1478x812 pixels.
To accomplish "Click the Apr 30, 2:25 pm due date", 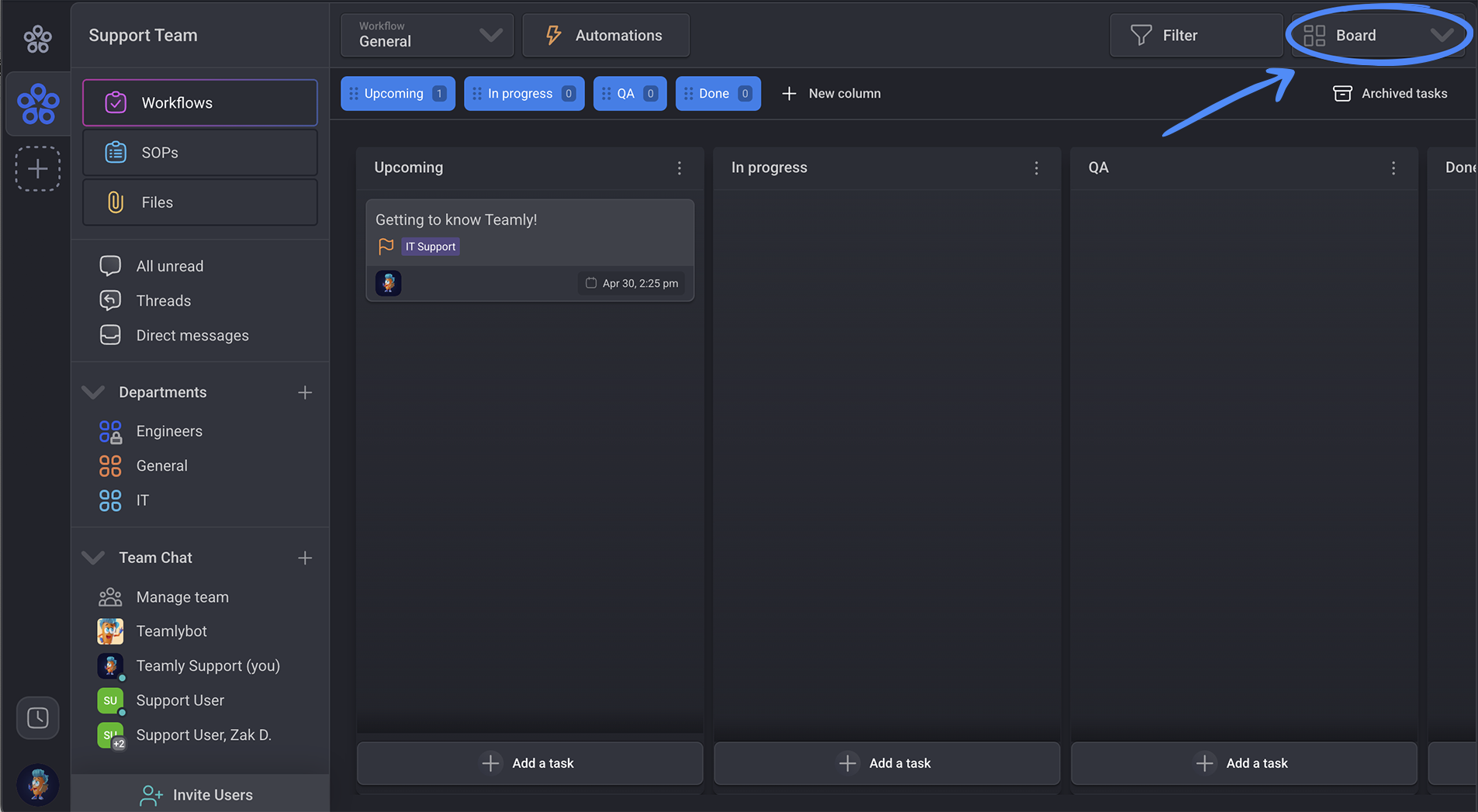I will (x=632, y=283).
